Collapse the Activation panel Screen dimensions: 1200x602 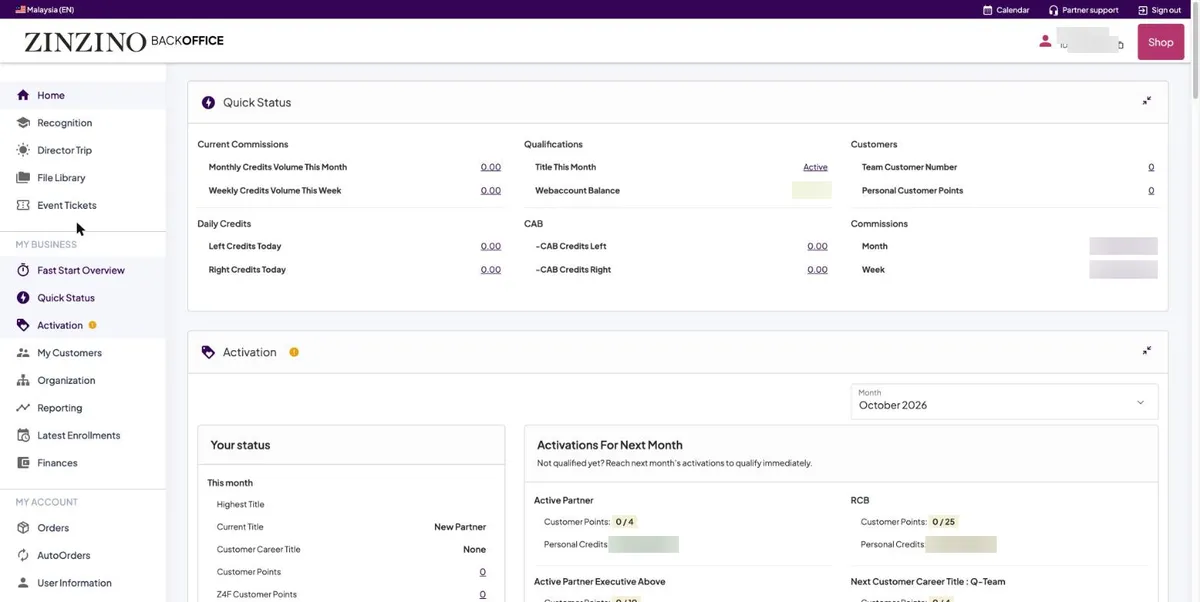pyautogui.click(x=1147, y=351)
